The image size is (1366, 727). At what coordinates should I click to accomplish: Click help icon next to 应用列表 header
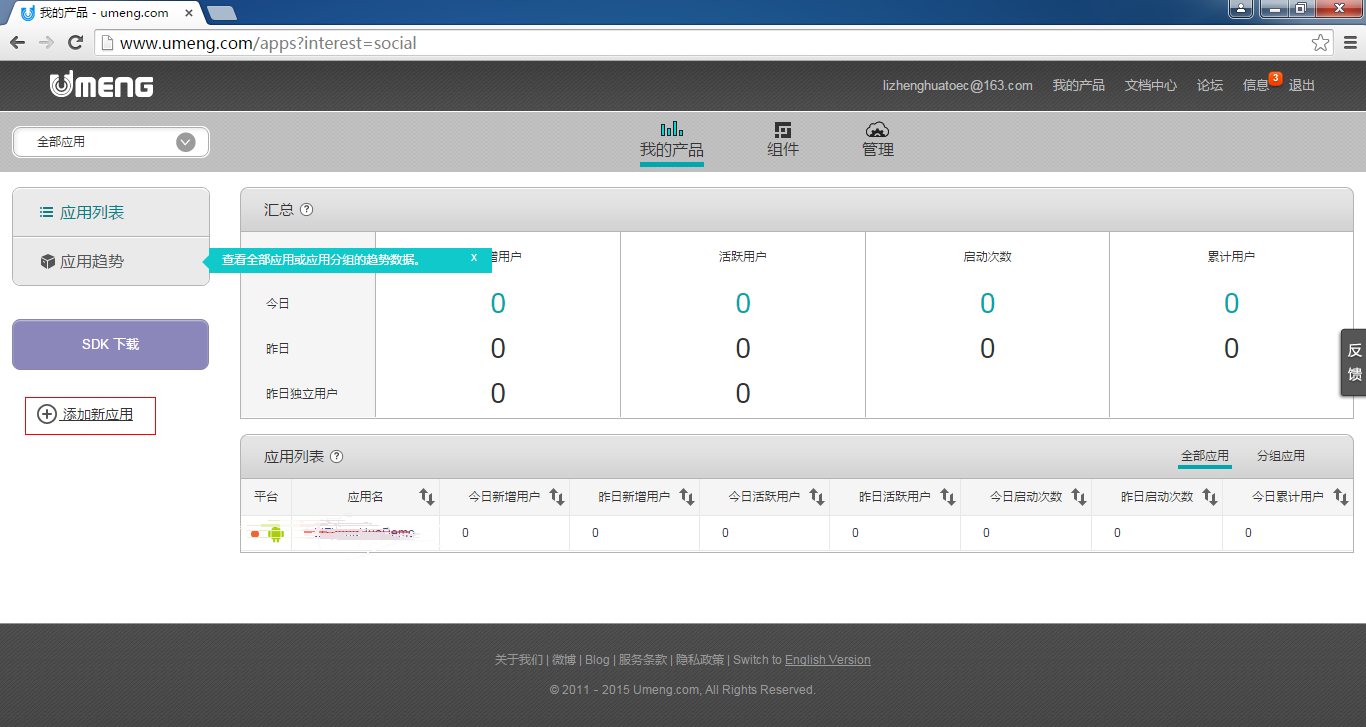pos(337,457)
